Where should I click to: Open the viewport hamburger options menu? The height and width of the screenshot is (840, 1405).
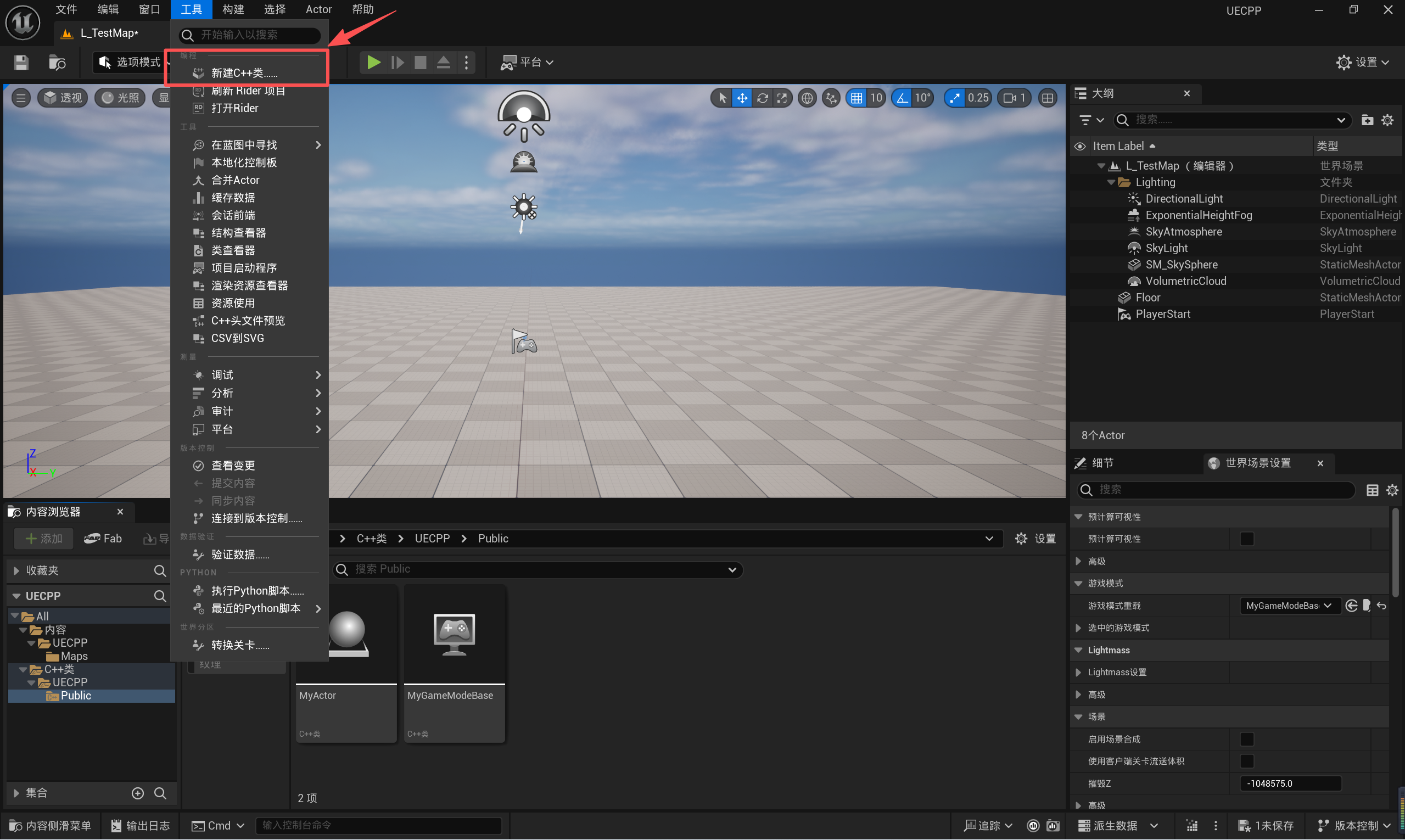21,98
